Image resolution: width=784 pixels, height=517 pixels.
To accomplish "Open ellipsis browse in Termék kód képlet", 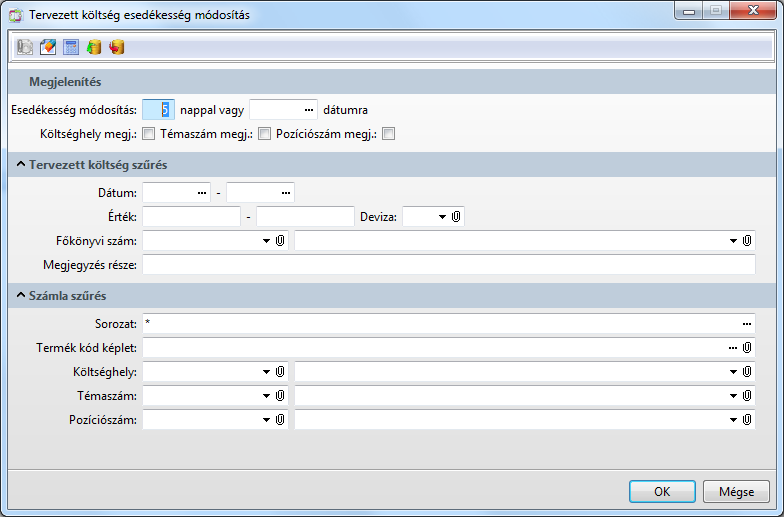I will click(733, 348).
